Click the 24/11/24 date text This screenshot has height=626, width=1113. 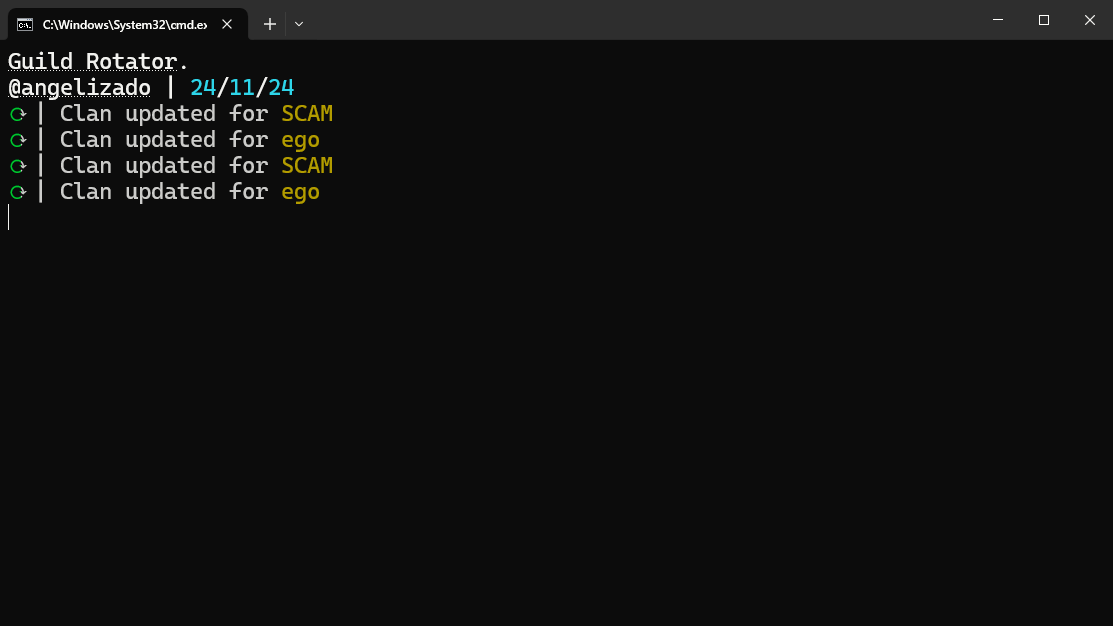coord(242,88)
